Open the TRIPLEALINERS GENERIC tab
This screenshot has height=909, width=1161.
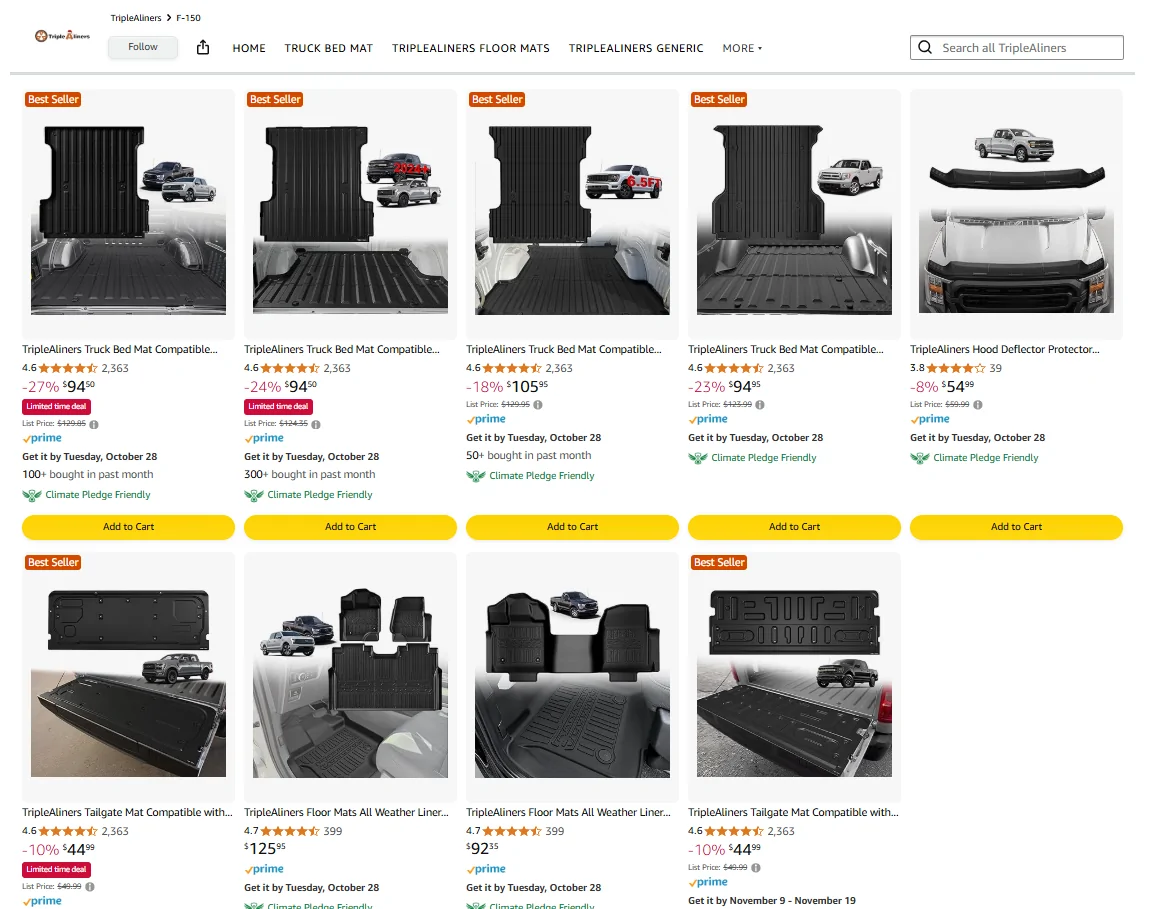pos(636,48)
